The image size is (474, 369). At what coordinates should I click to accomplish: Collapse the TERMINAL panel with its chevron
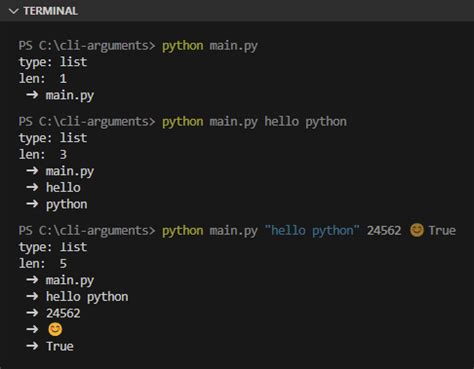(13, 11)
